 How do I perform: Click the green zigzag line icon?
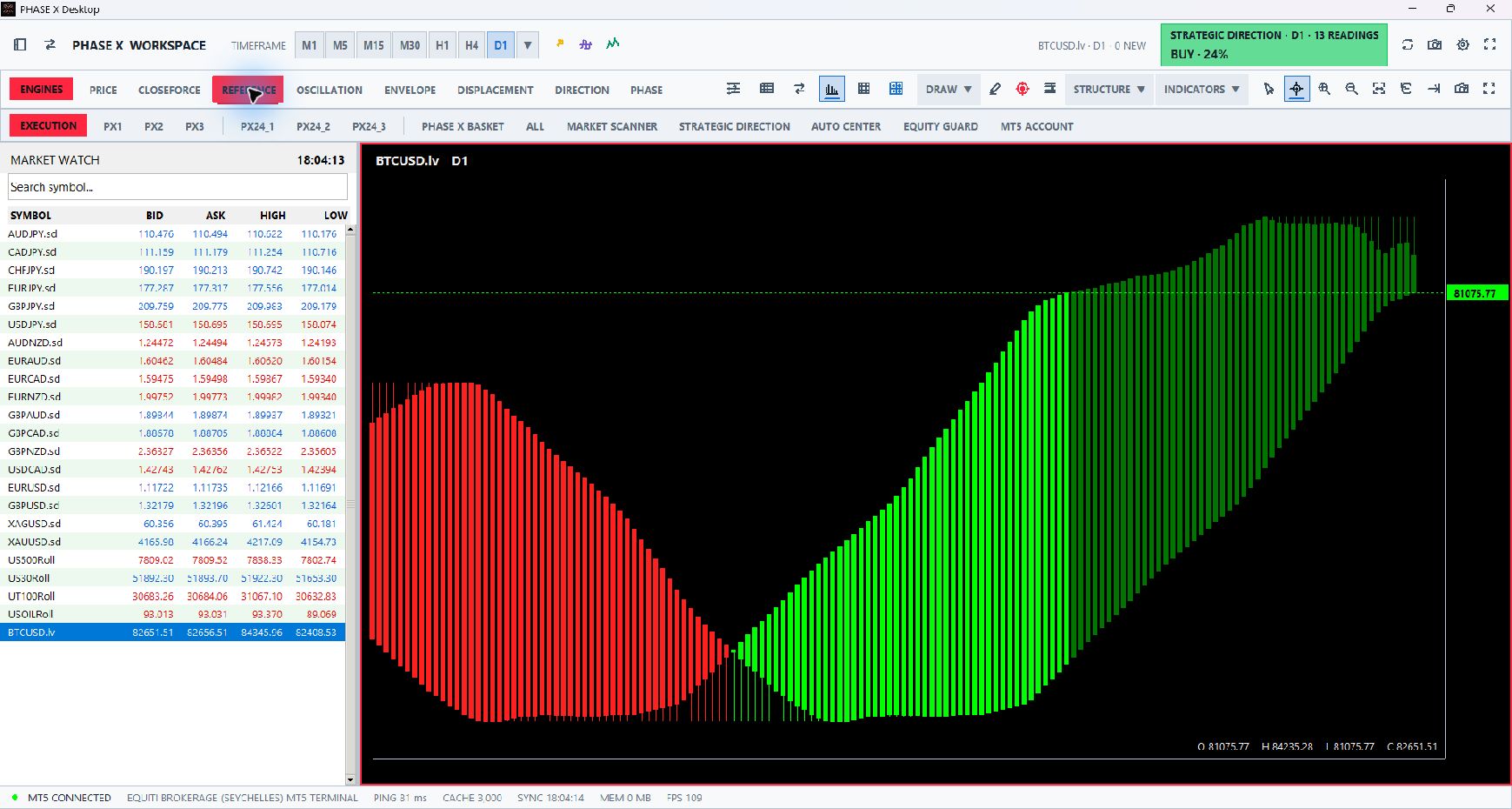pos(613,43)
